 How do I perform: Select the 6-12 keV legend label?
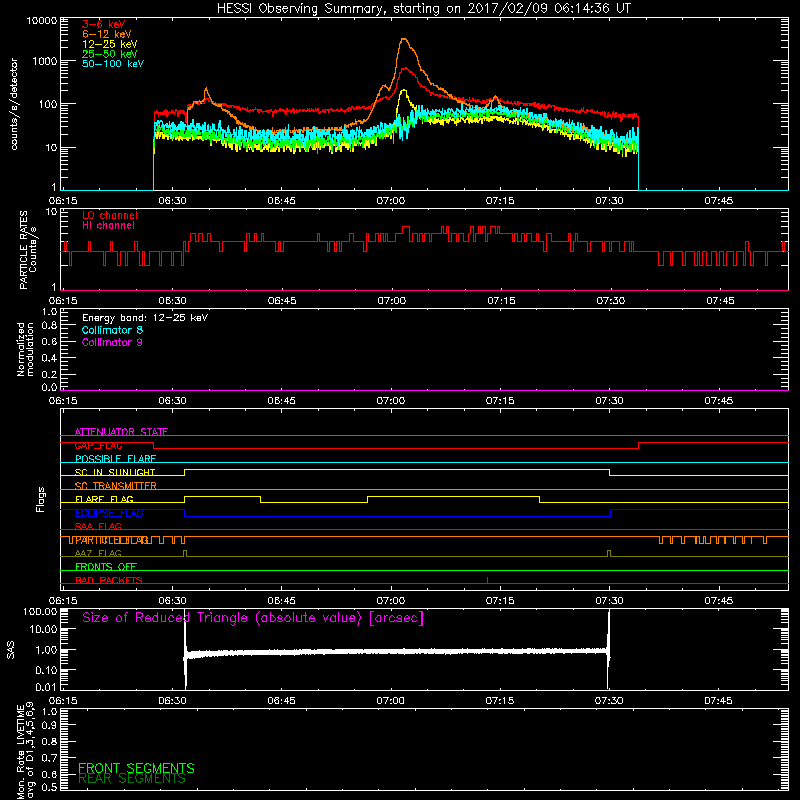[x=107, y=34]
